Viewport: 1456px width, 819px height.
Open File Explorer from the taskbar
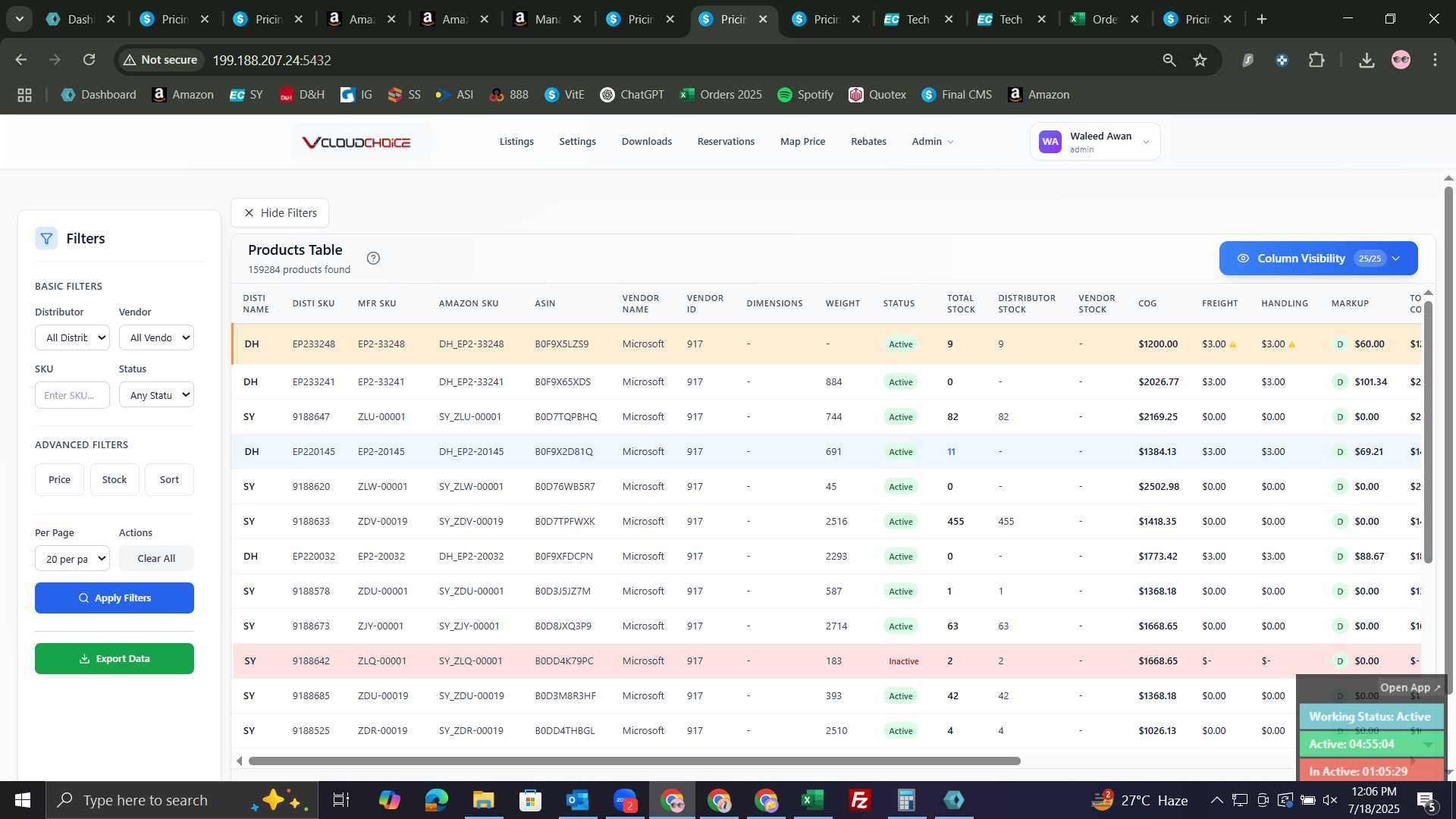tap(483, 800)
